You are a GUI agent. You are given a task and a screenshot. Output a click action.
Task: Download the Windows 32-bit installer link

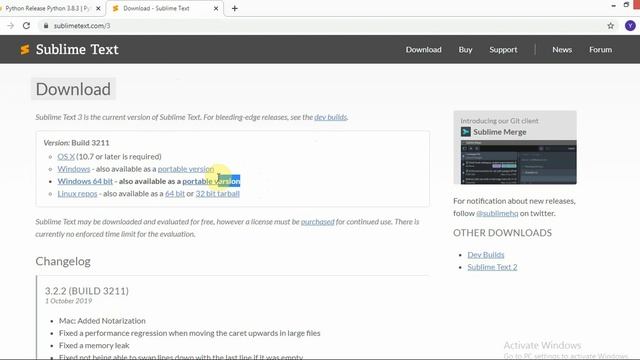pos(74,169)
